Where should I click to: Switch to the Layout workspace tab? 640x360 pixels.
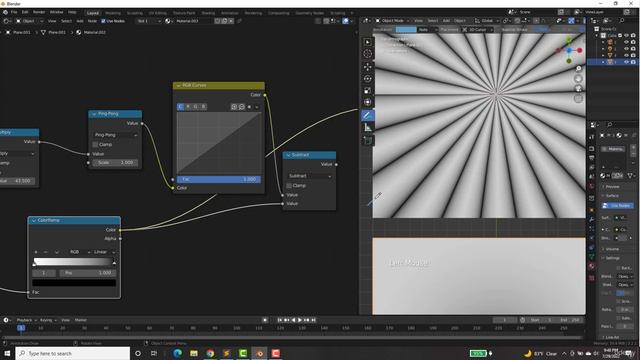click(x=93, y=13)
